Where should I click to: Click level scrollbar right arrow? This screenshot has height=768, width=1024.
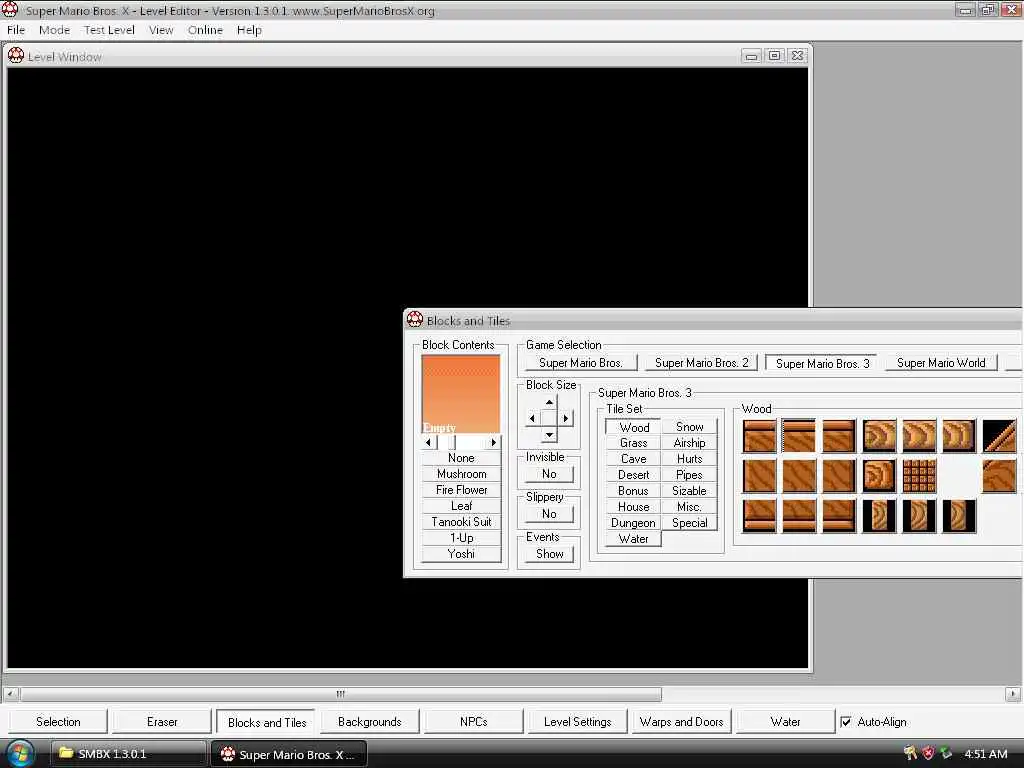[1012, 694]
